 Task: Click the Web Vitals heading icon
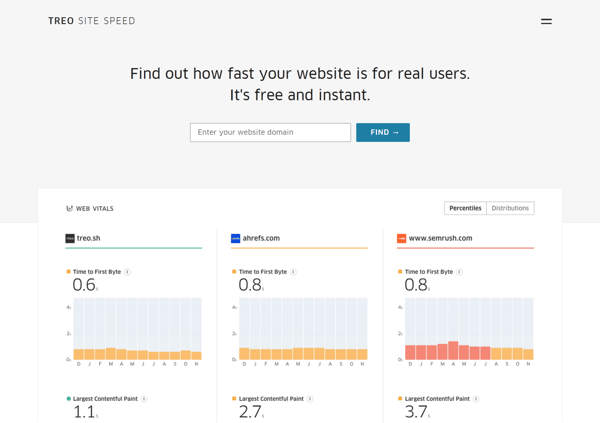(x=69, y=209)
